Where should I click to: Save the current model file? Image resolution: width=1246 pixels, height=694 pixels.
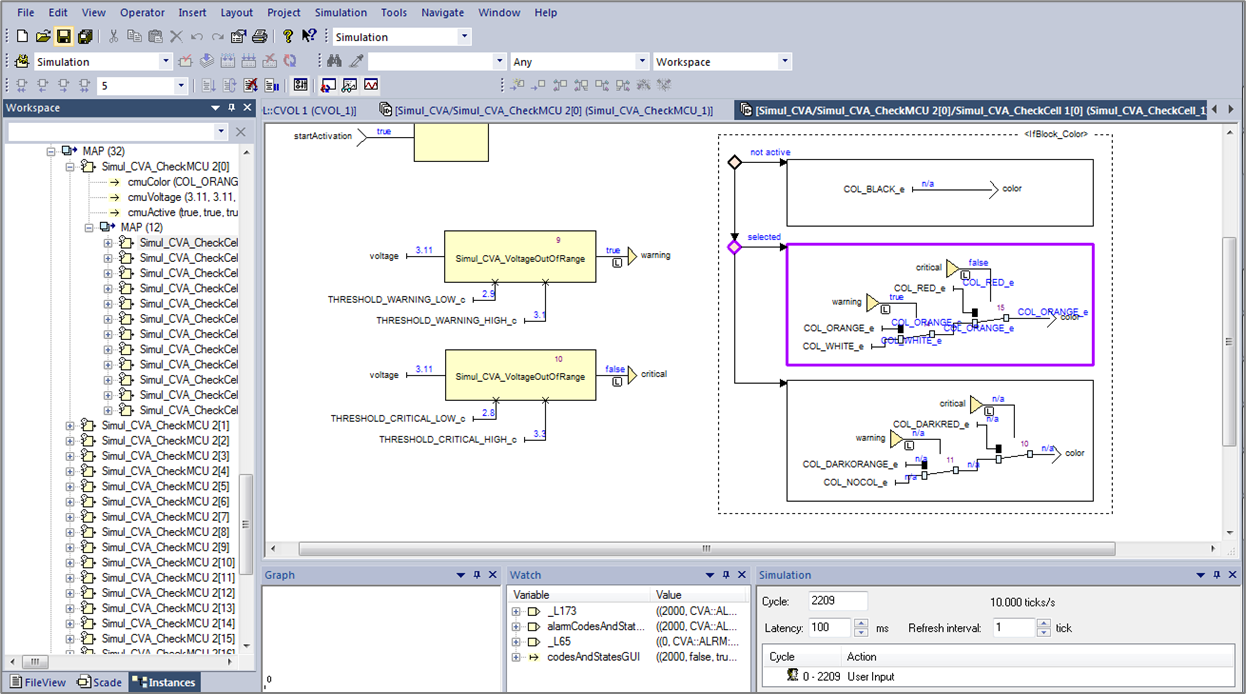point(64,36)
